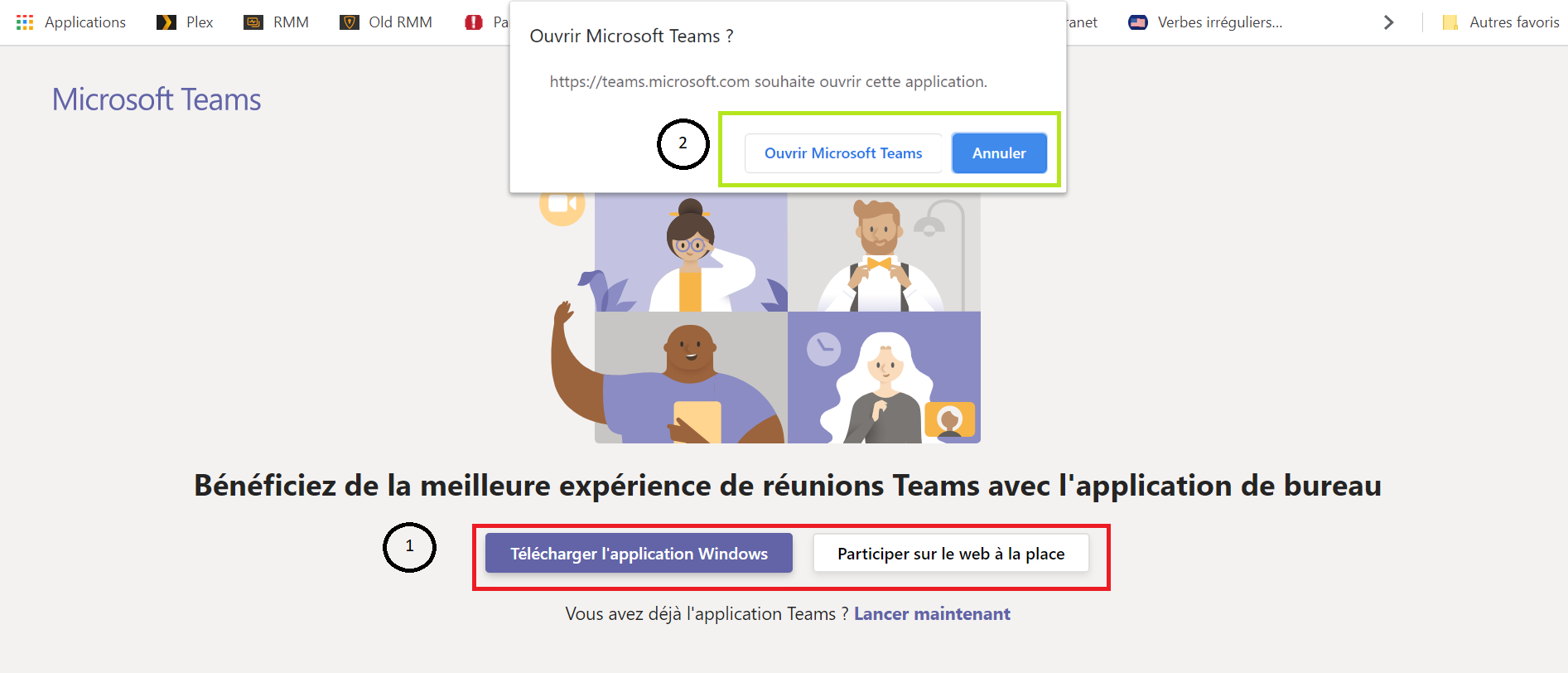Click the orange video camera icon in illustration

click(562, 204)
